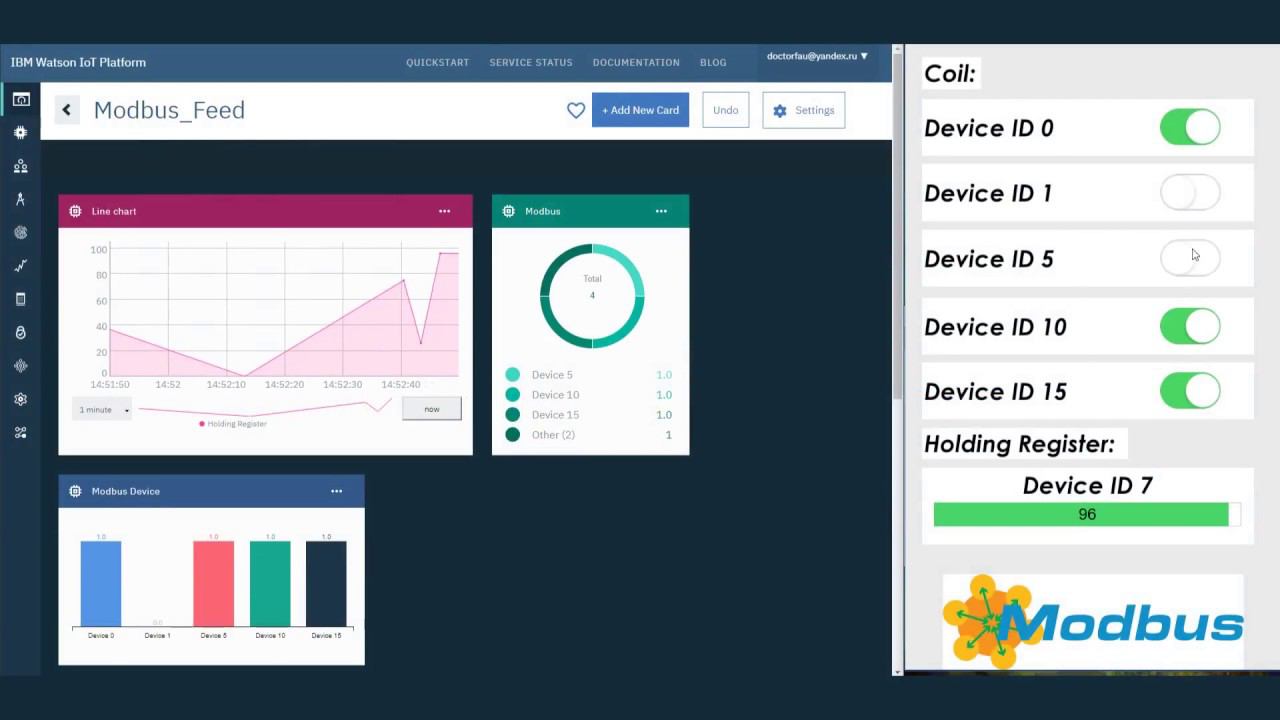Click the red Device 5 bar

[213, 584]
